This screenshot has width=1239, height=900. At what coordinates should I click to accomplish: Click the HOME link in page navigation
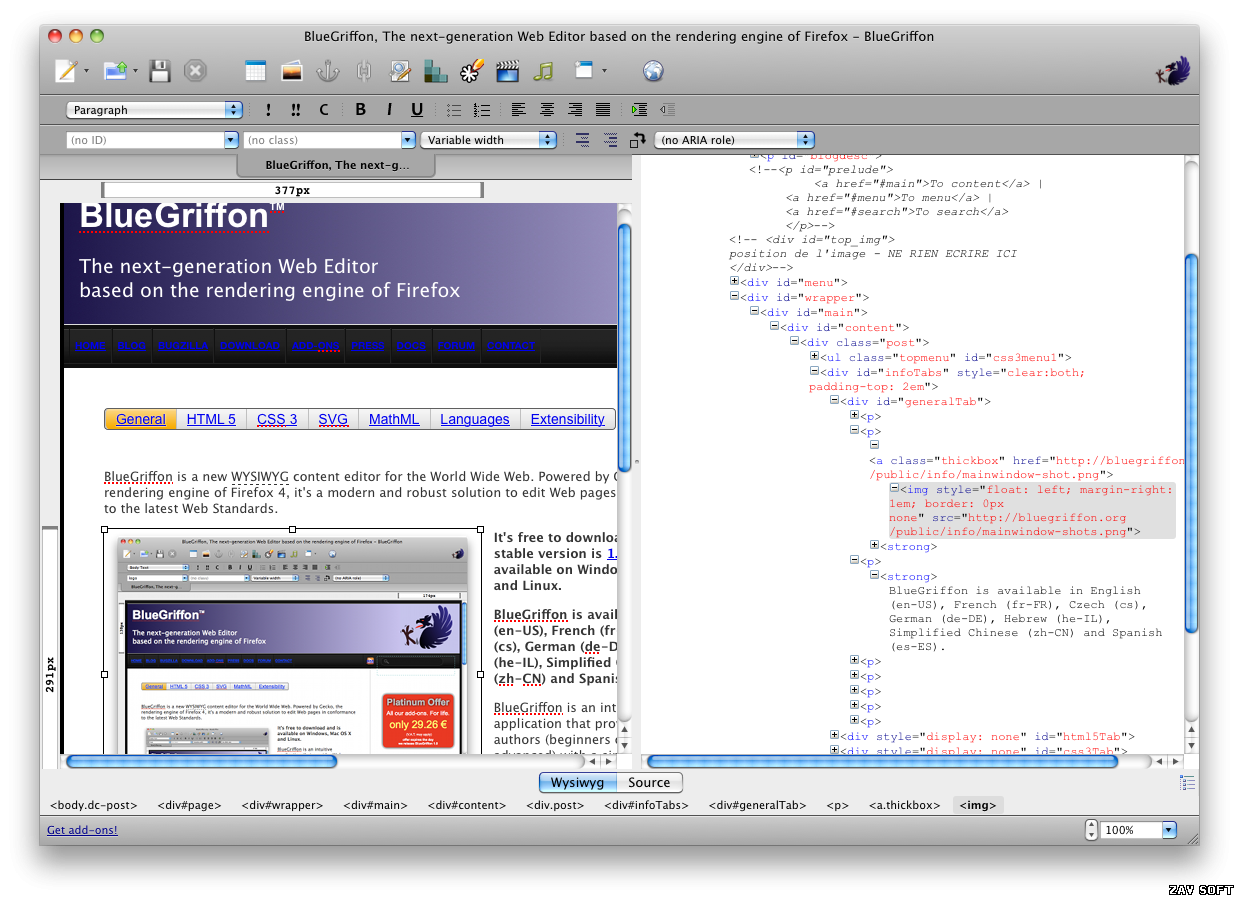click(90, 346)
